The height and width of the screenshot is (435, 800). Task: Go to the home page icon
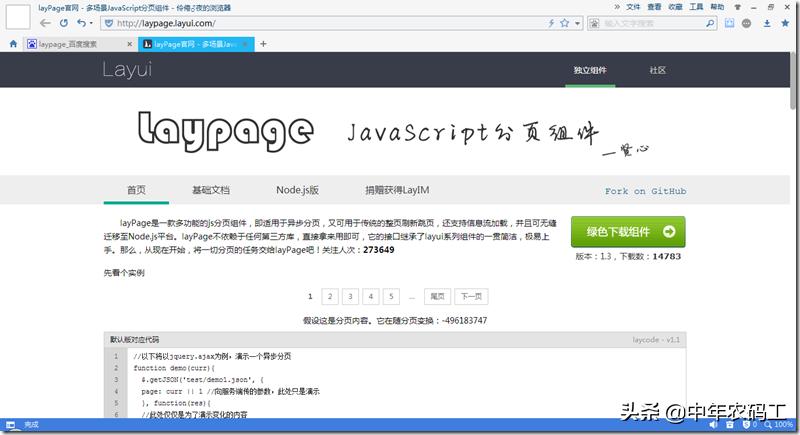tap(13, 44)
